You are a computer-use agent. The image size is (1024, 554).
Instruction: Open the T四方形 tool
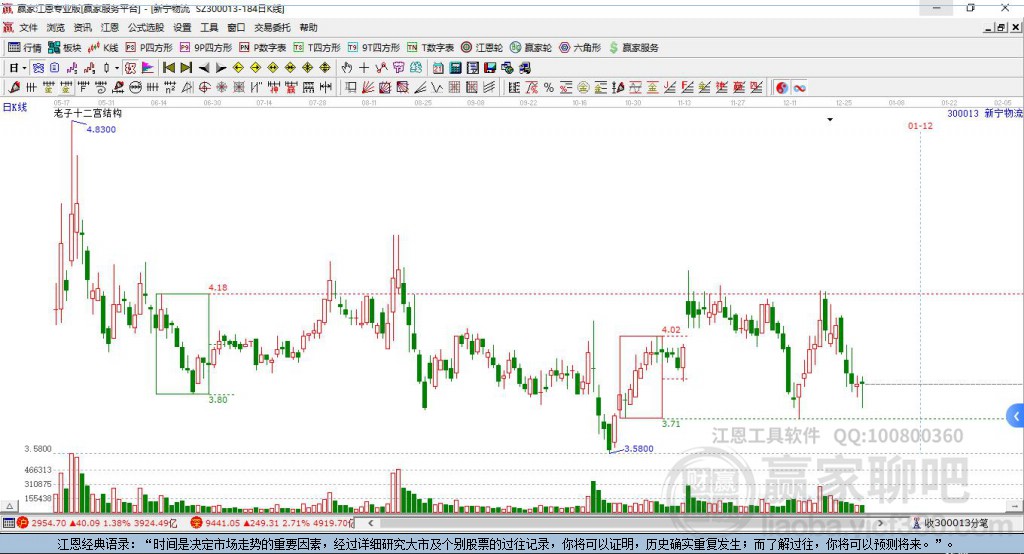(x=317, y=48)
